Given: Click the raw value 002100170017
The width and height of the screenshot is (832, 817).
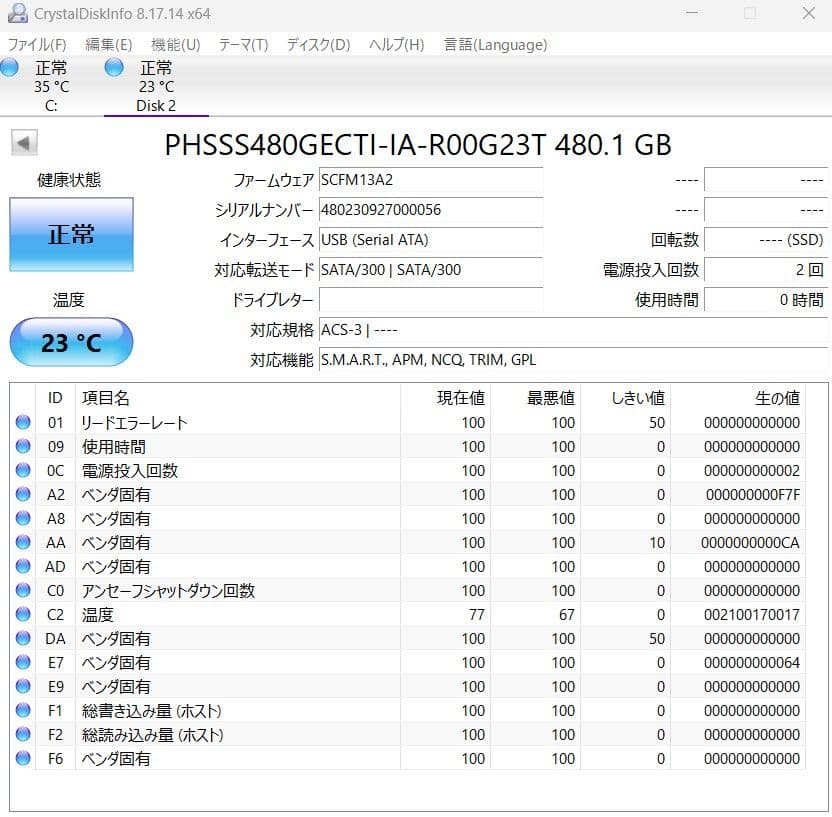Looking at the screenshot, I should 752,614.
